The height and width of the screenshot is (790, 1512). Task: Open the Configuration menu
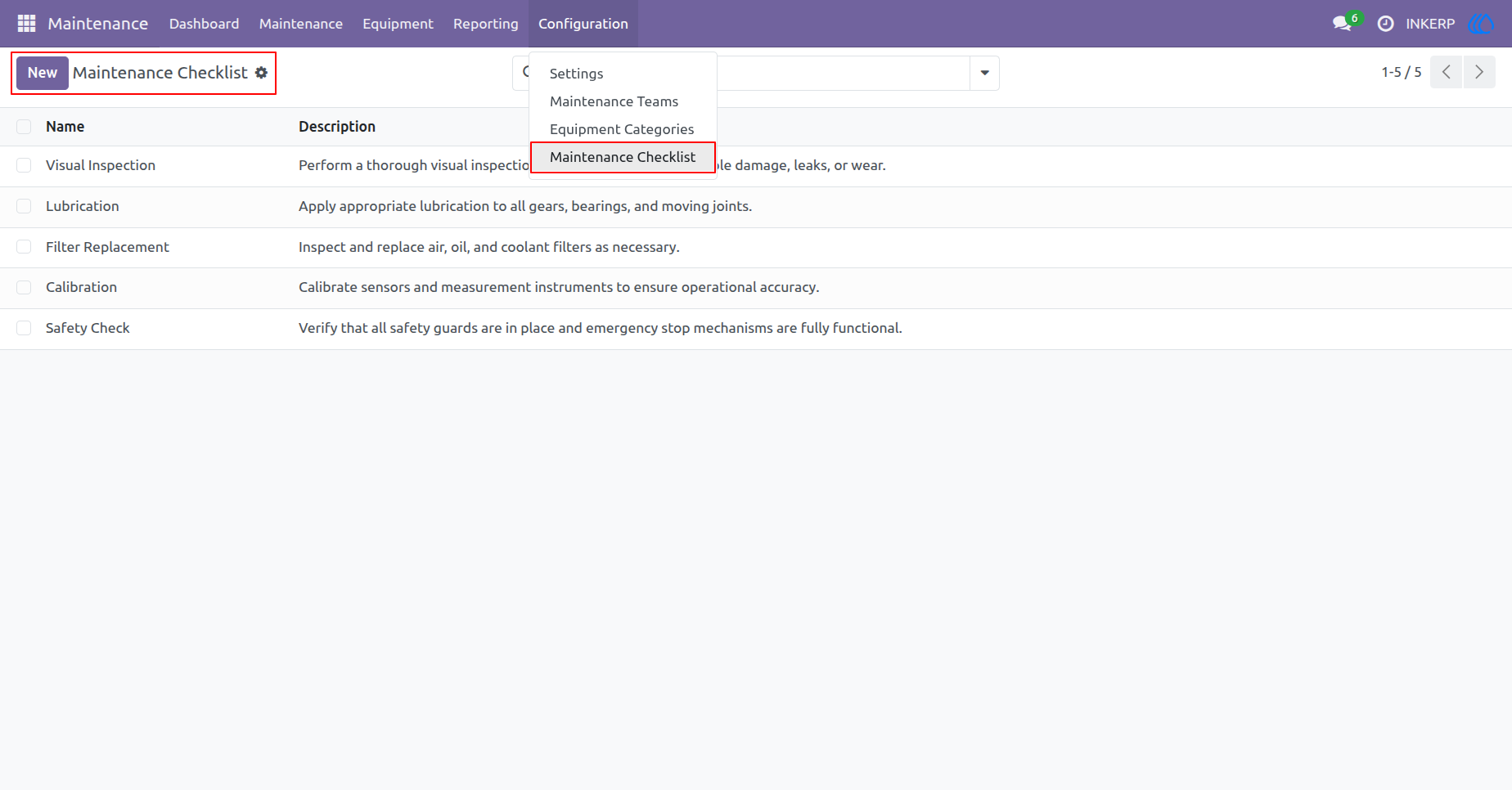[x=583, y=24]
